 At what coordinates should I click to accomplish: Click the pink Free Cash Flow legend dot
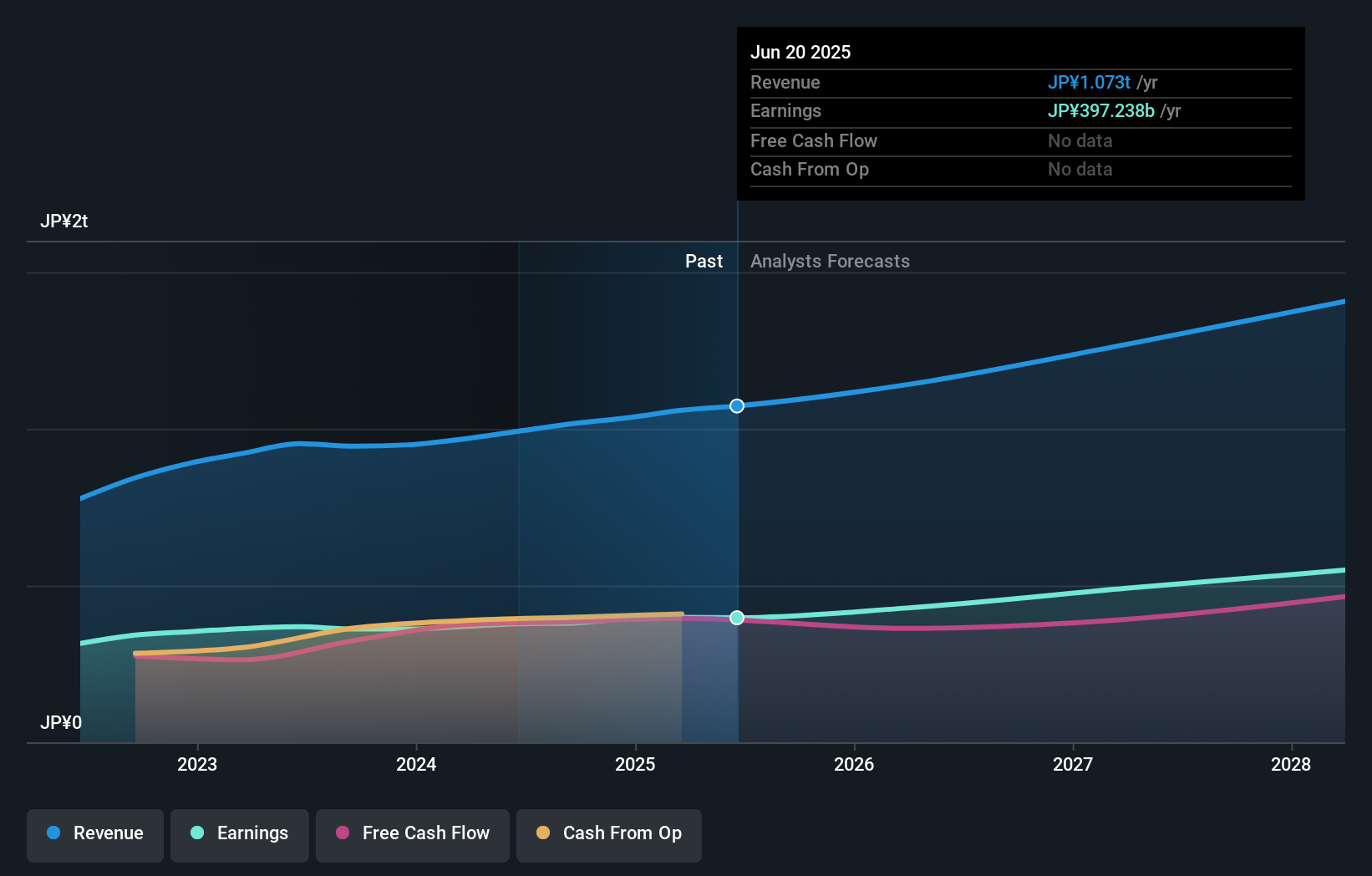coord(343,833)
